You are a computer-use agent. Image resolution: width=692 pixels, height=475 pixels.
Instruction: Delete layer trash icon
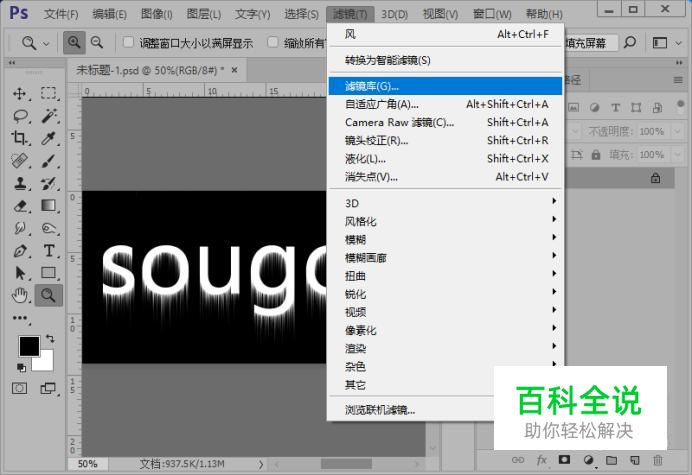pyautogui.click(x=658, y=460)
